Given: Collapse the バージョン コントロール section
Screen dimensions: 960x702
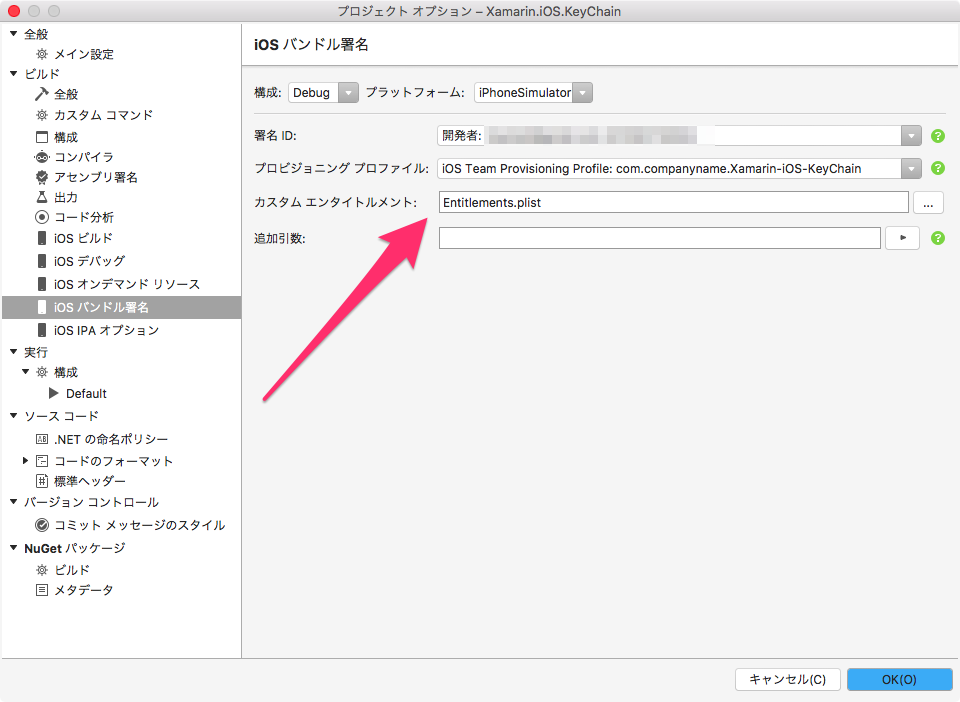Looking at the screenshot, I should pos(13,502).
